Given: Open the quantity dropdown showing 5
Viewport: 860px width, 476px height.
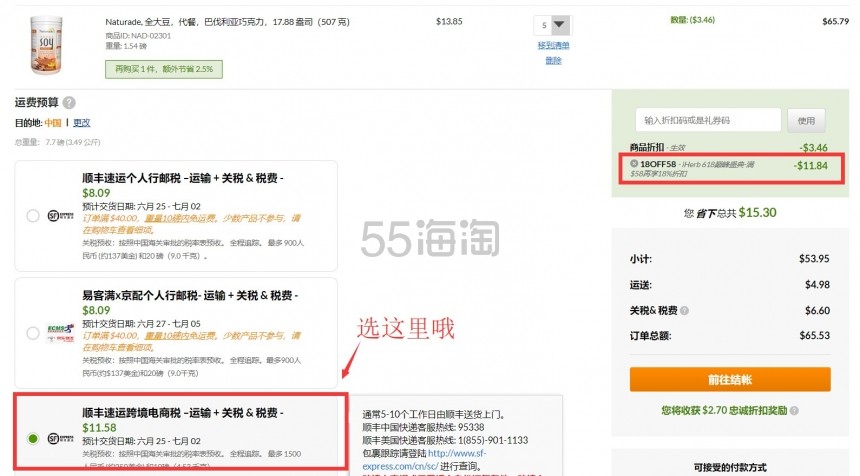Looking at the screenshot, I should pyautogui.click(x=553, y=25).
